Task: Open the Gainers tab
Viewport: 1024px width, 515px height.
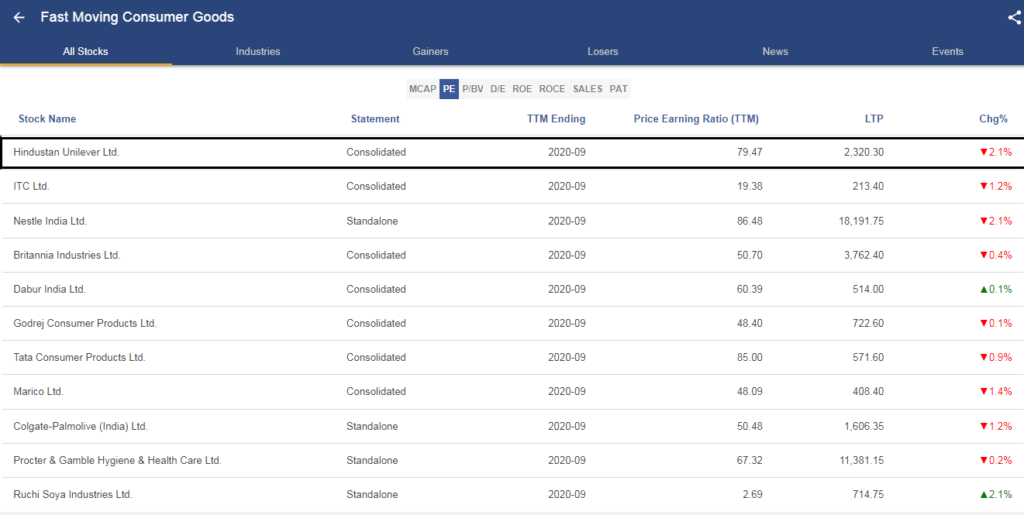Action: [x=430, y=52]
